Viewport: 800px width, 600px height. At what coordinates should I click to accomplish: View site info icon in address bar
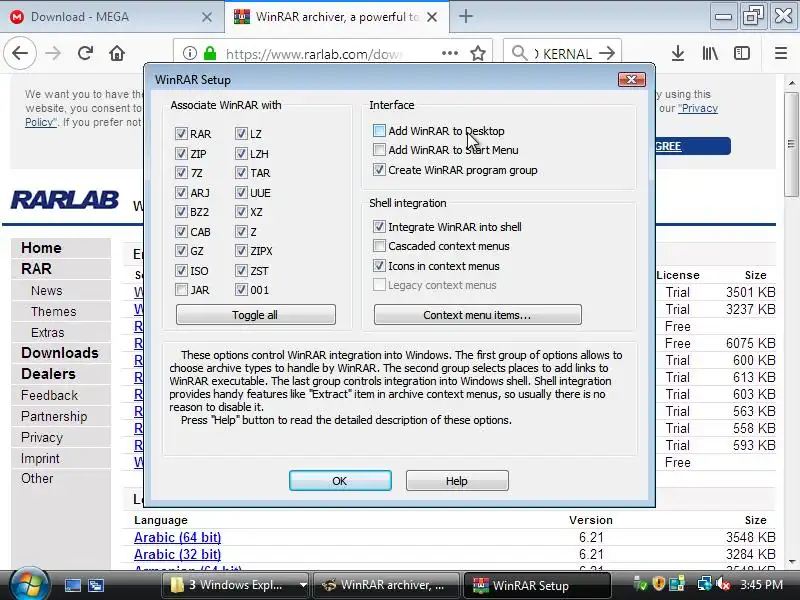190,53
